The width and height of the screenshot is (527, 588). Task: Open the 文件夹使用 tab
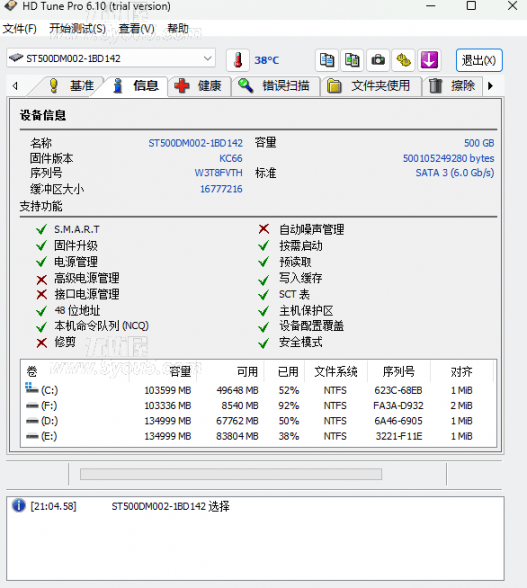[371, 86]
